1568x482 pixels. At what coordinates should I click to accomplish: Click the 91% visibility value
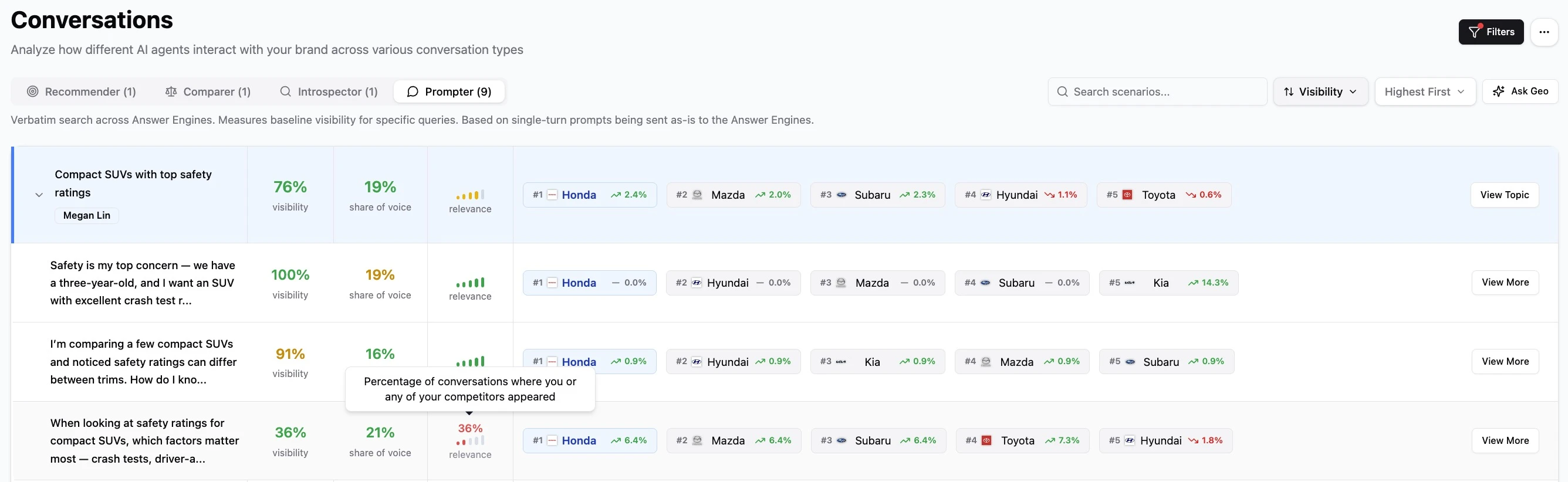[290, 354]
